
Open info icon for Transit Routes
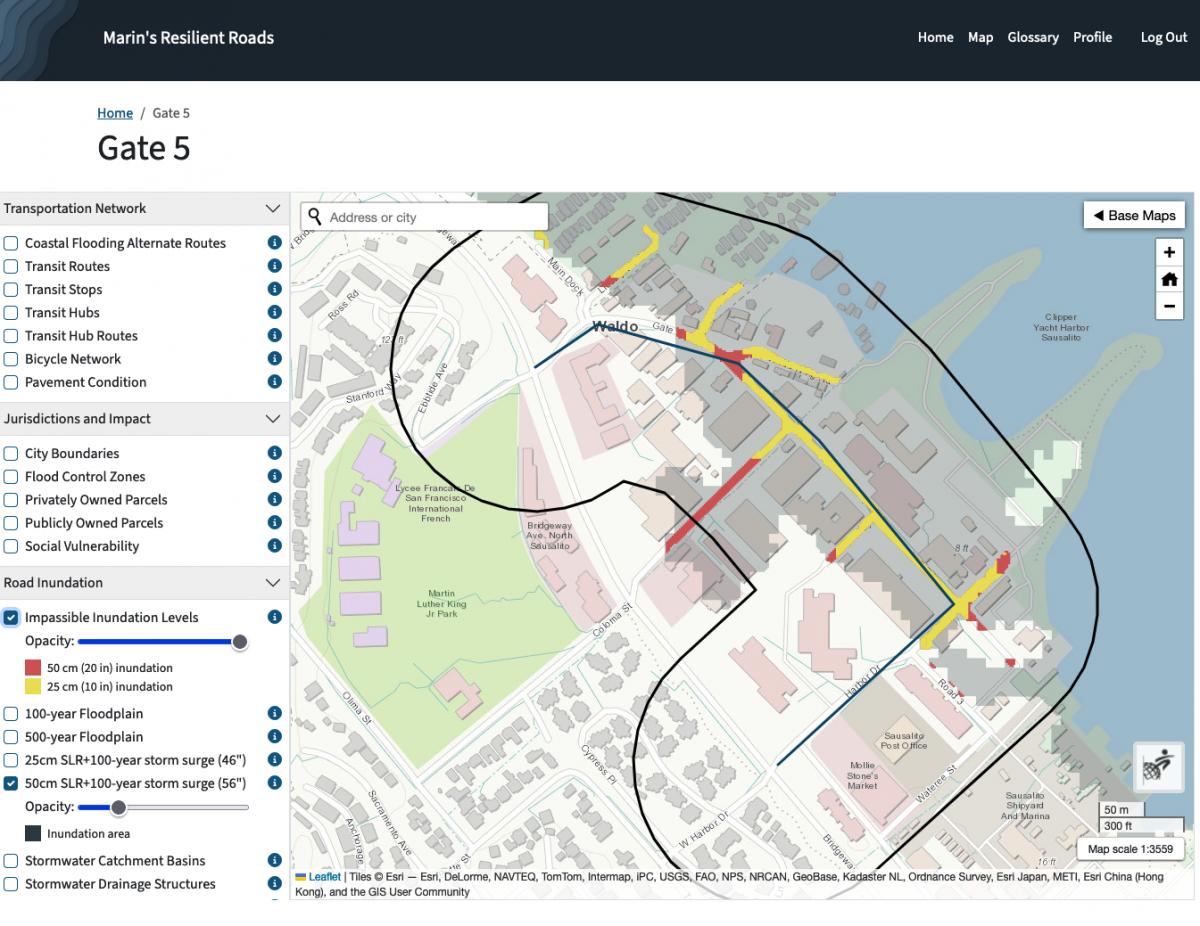[x=274, y=266]
